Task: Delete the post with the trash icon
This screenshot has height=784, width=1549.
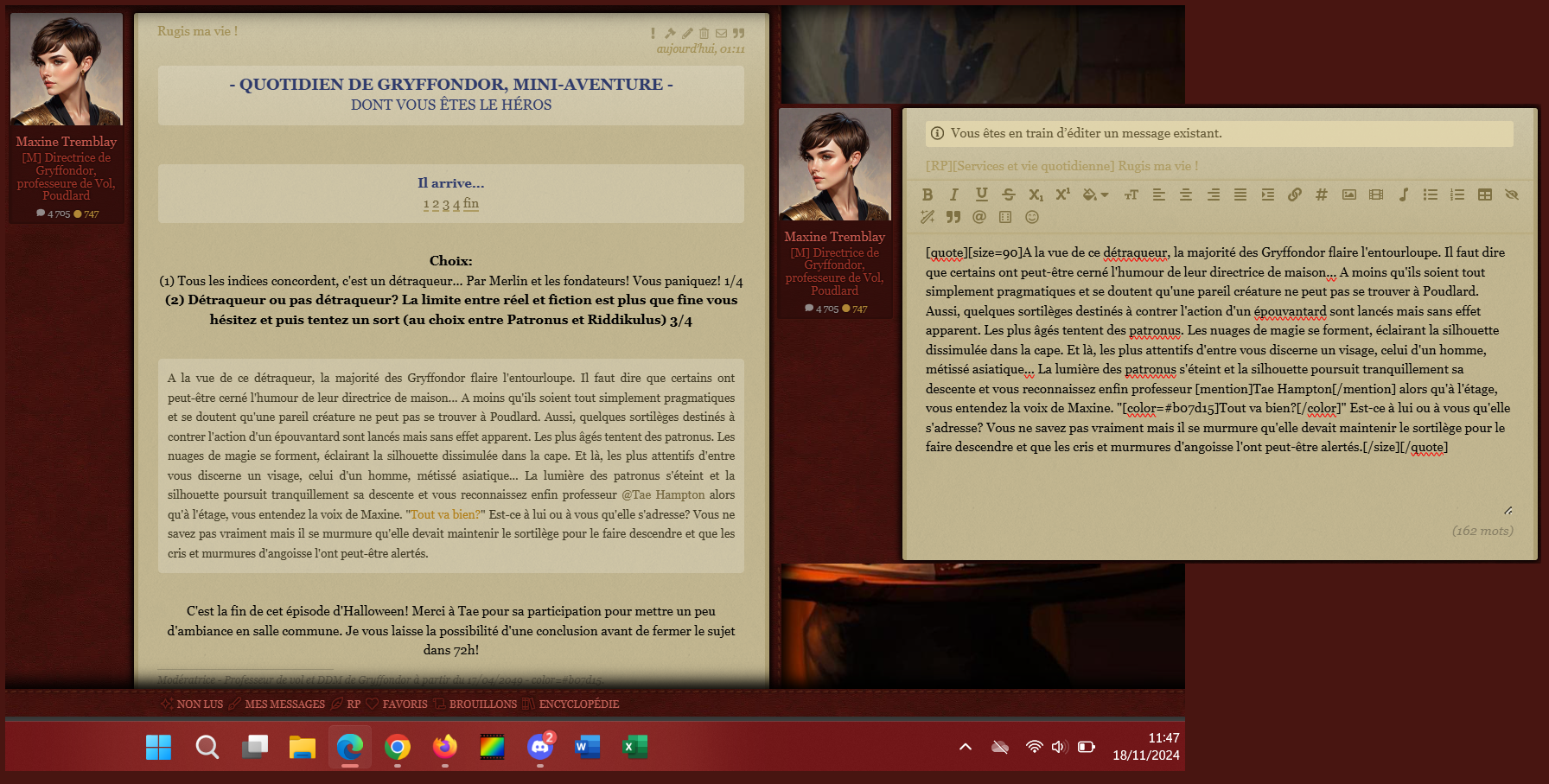Action: coord(704,33)
